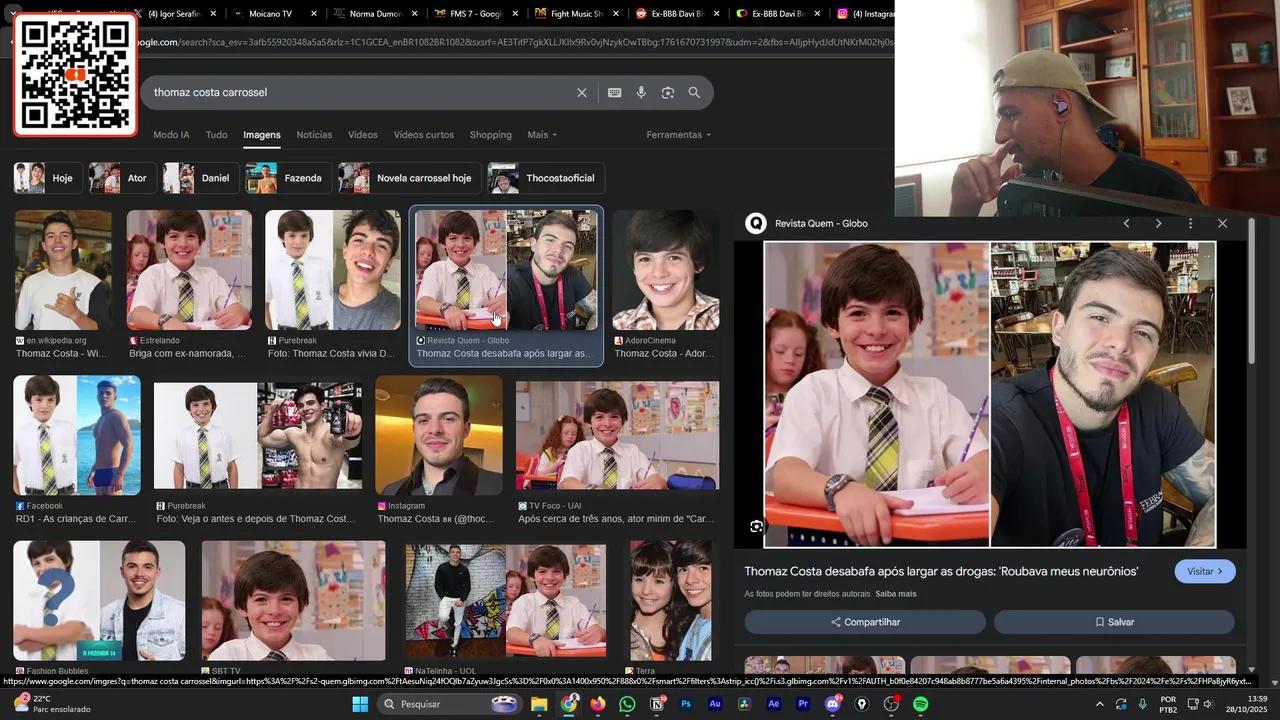Go to next image in preview panel
1280x720 pixels.
coord(1158,223)
